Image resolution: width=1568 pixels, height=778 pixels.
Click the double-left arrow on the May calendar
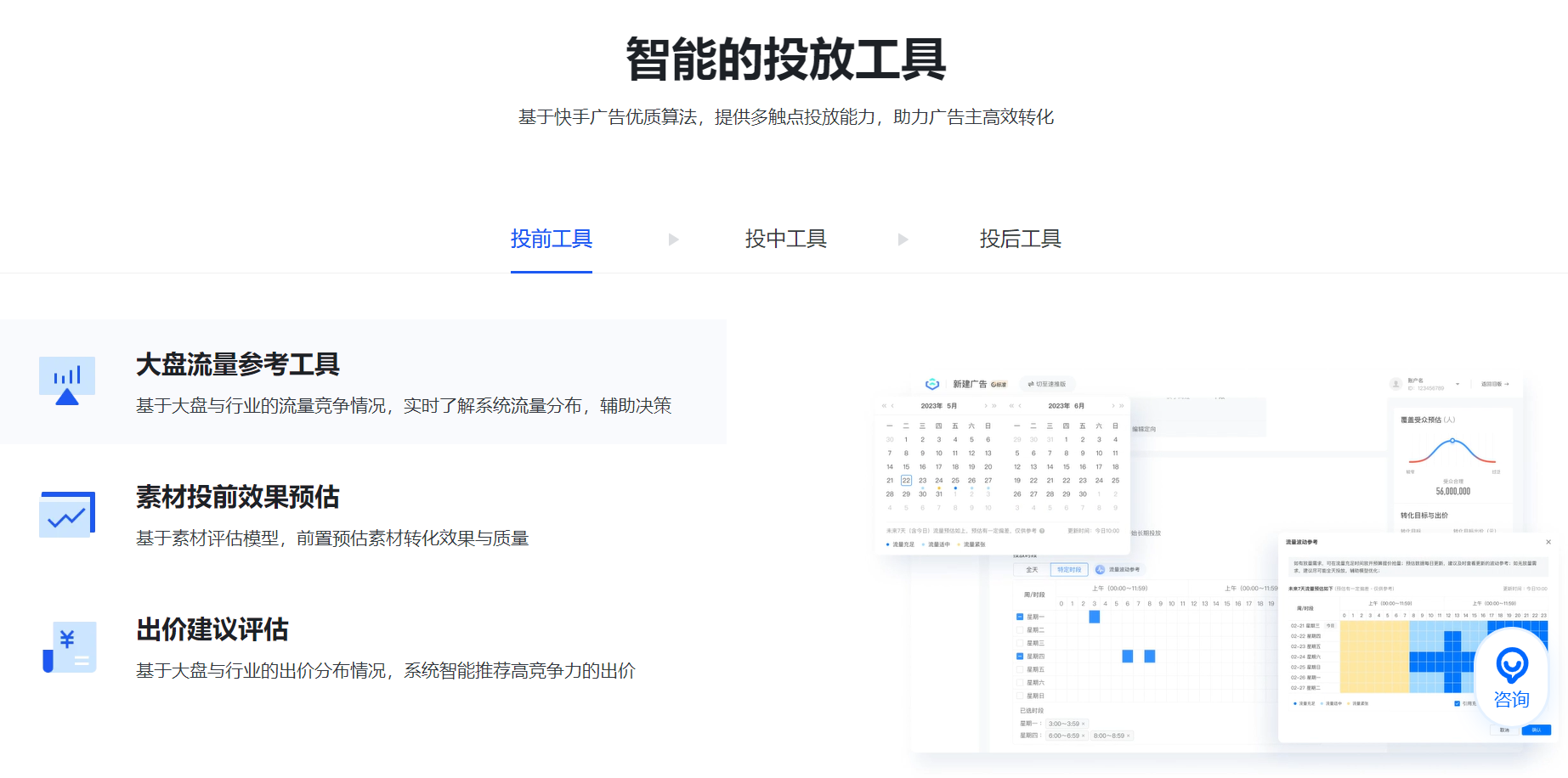click(x=884, y=405)
